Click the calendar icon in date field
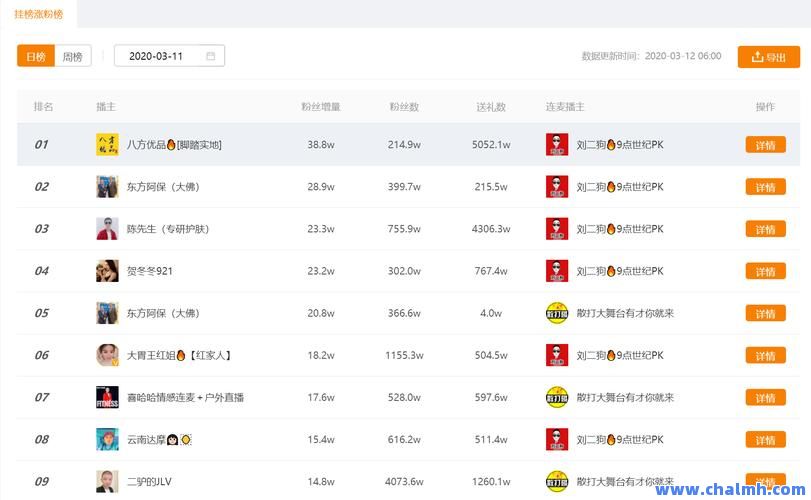This screenshot has height=500, width=811. (211, 56)
